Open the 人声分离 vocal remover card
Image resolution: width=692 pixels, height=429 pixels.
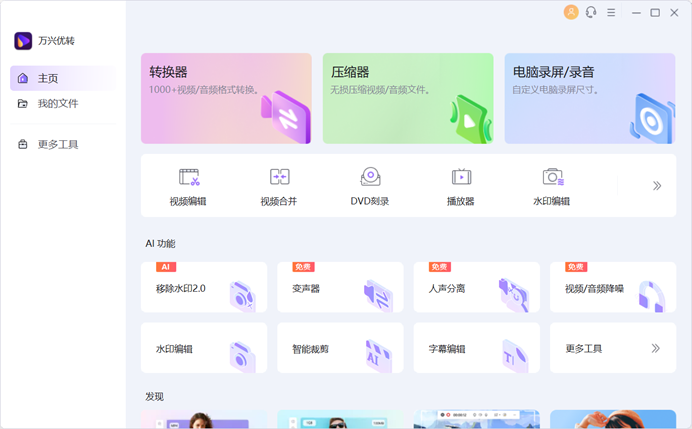coord(477,287)
